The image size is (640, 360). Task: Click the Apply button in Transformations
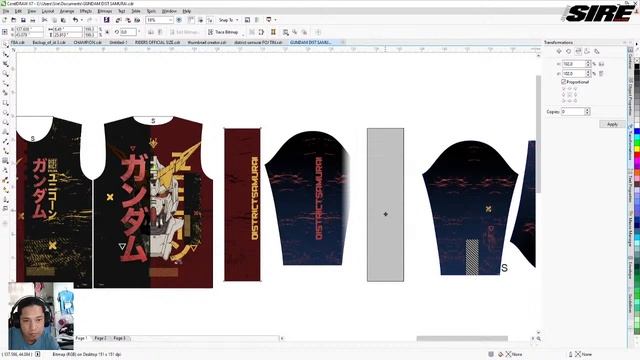pos(612,124)
